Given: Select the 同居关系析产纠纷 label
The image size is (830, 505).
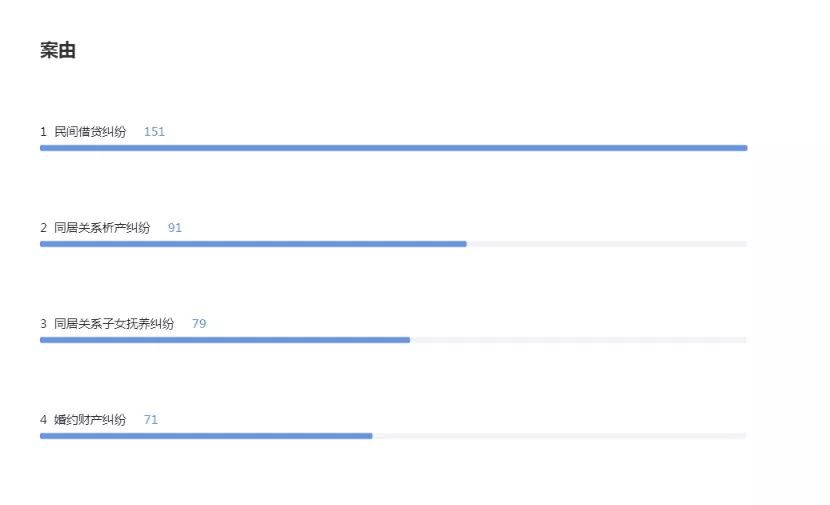Looking at the screenshot, I should pos(102,228).
